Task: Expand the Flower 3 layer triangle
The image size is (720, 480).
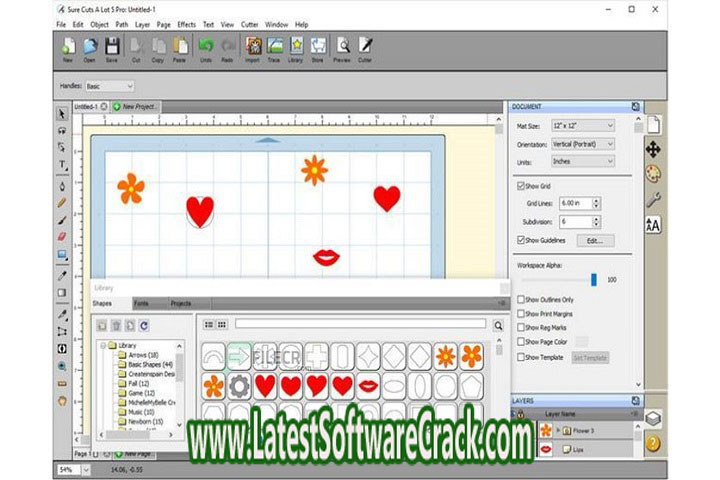Action: point(558,430)
